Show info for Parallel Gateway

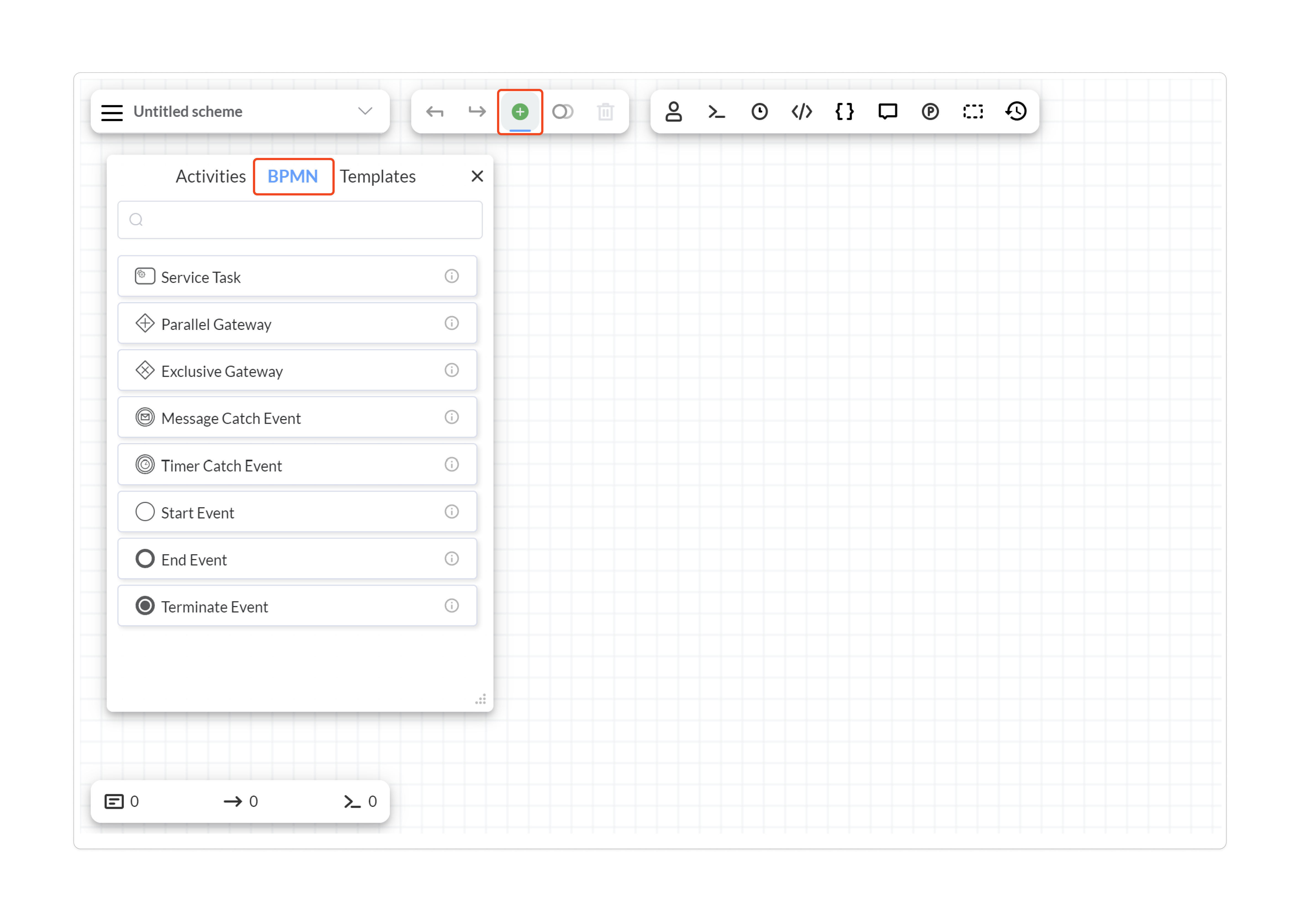452,323
